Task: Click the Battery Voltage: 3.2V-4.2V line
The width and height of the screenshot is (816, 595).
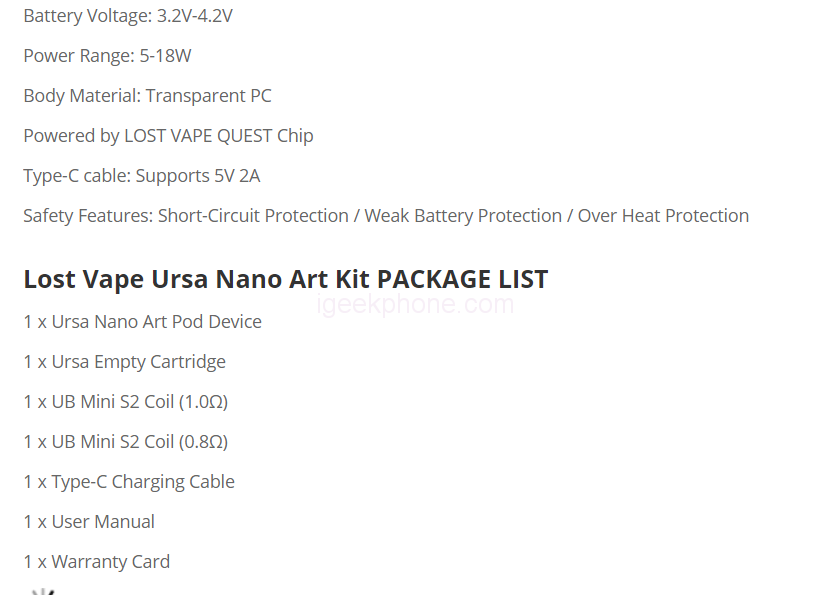Action: (128, 16)
